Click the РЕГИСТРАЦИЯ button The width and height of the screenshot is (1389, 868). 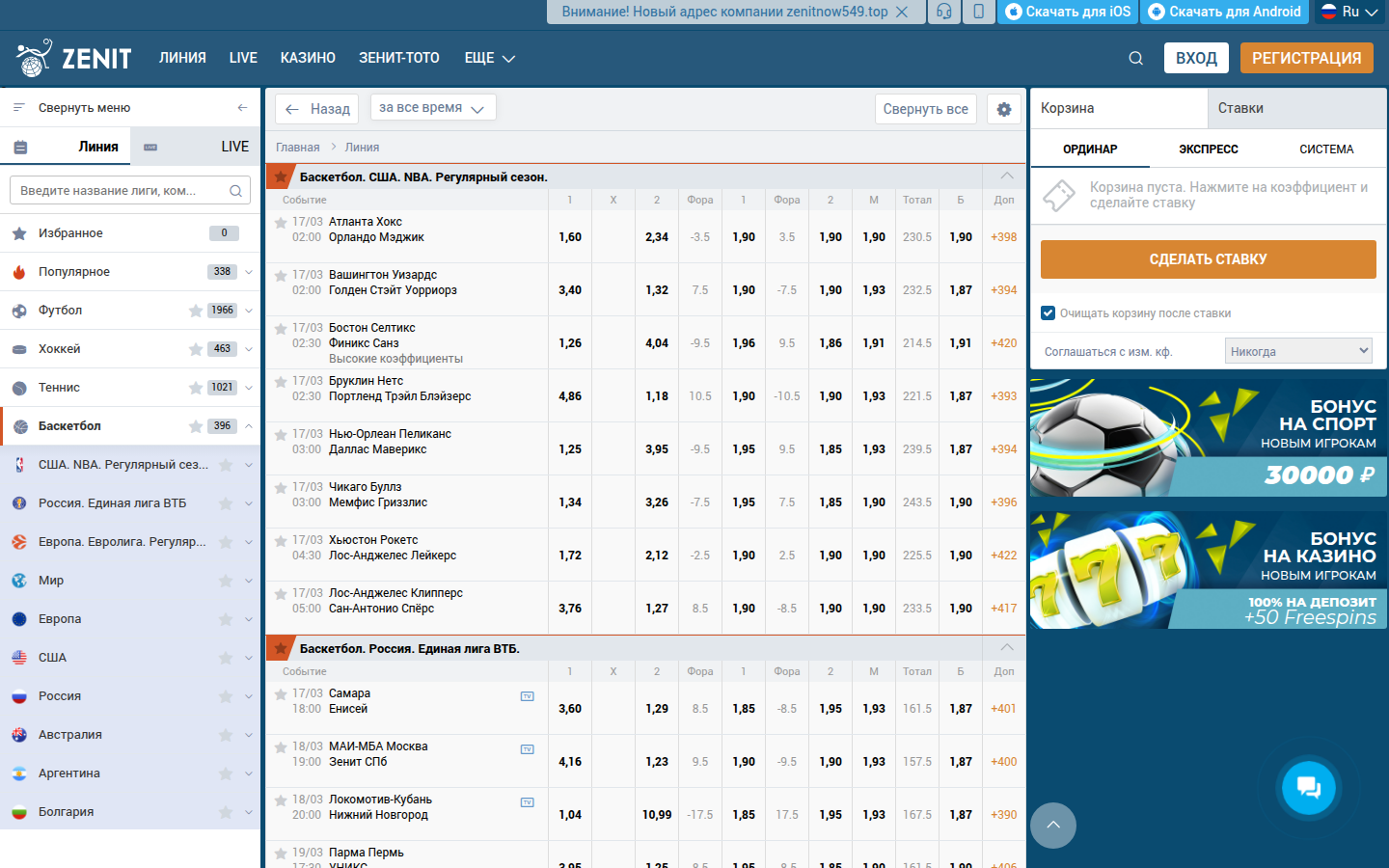[1306, 58]
